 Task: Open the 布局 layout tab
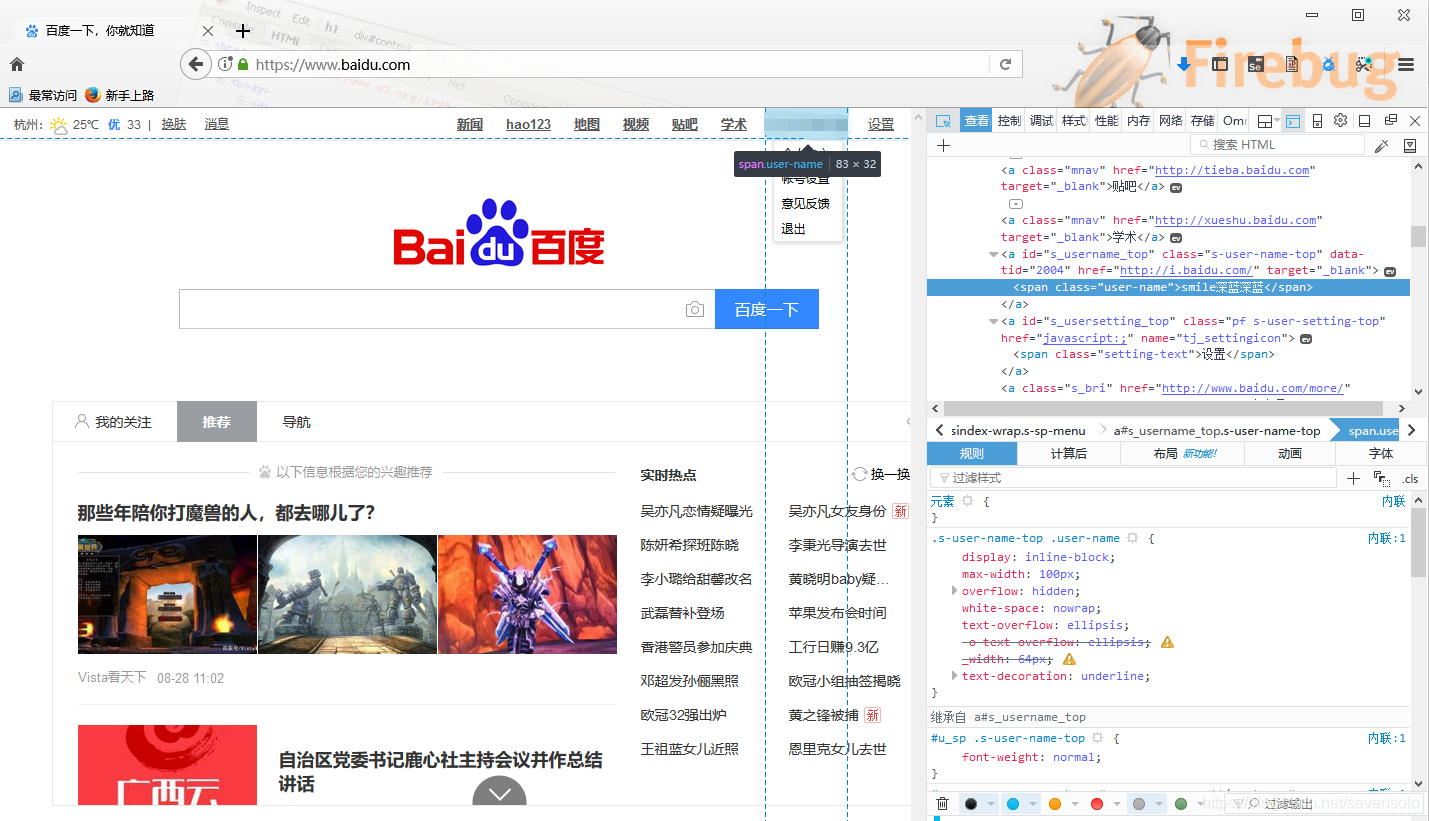1183,453
